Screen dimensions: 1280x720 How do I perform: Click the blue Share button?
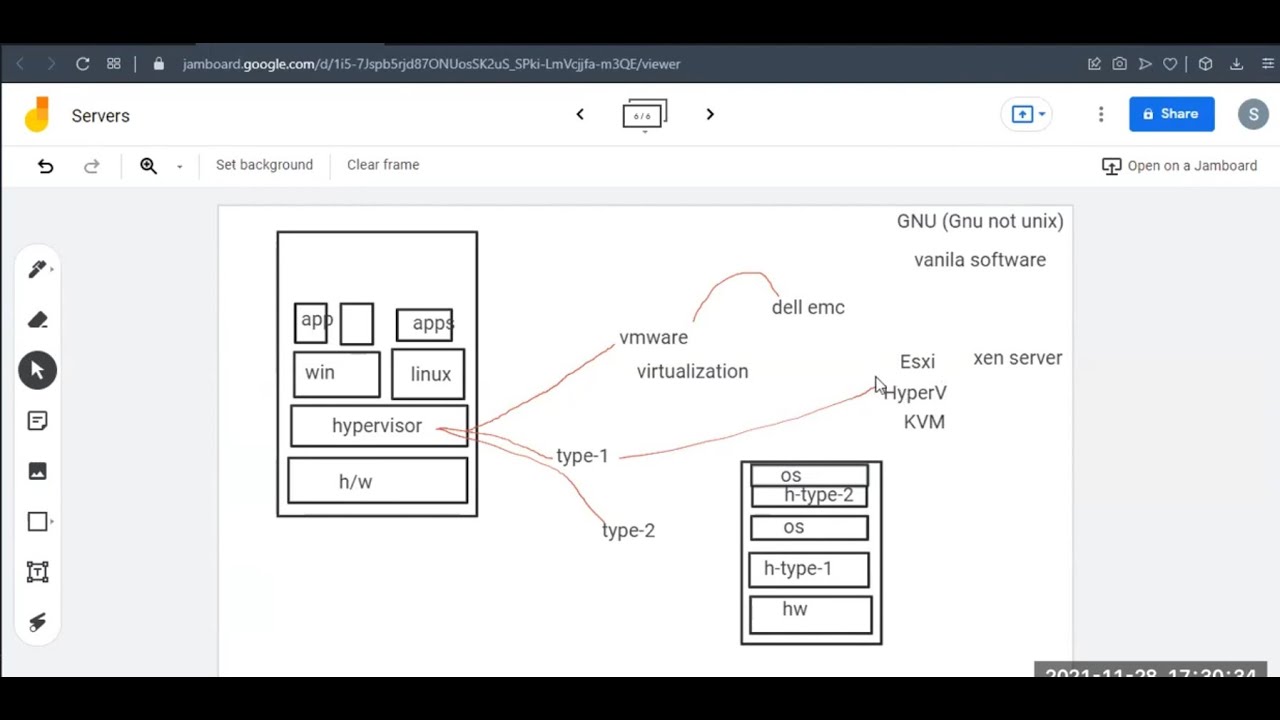coord(1171,114)
